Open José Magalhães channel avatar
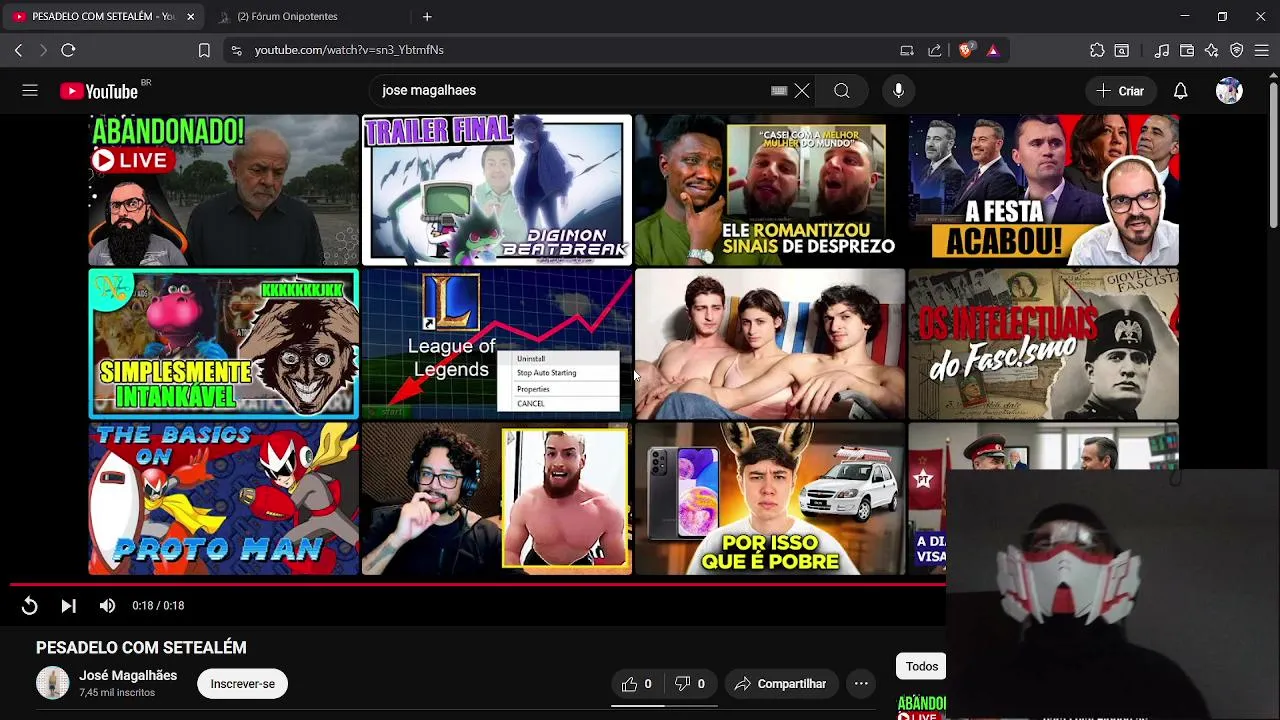Viewport: 1280px width, 720px height. pyautogui.click(x=53, y=684)
